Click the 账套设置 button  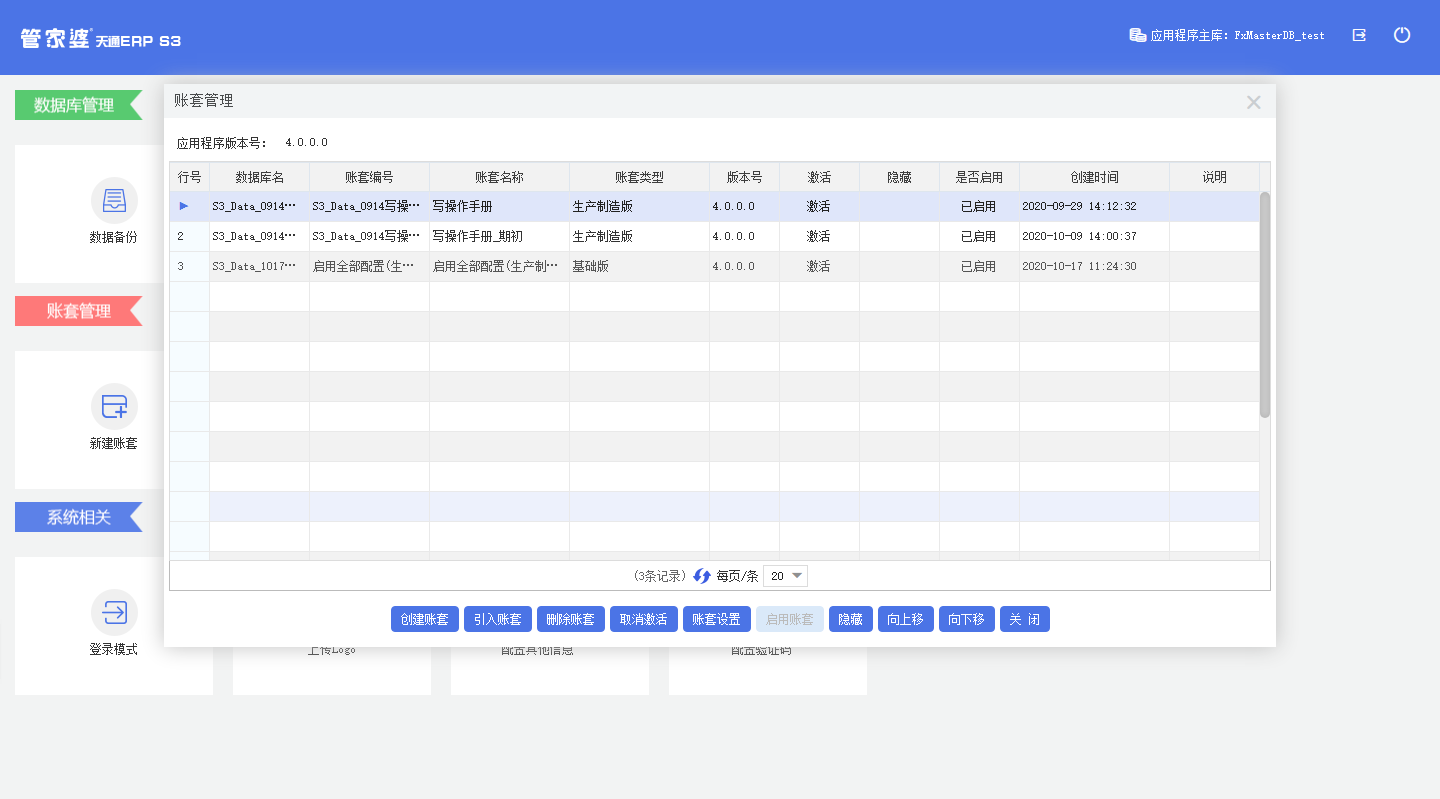point(716,619)
